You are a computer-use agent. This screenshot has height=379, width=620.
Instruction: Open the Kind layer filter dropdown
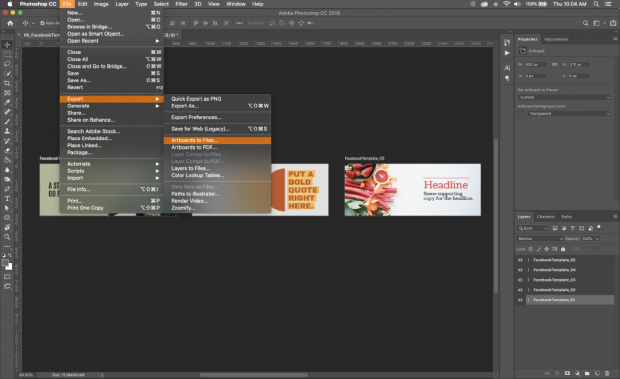point(532,228)
